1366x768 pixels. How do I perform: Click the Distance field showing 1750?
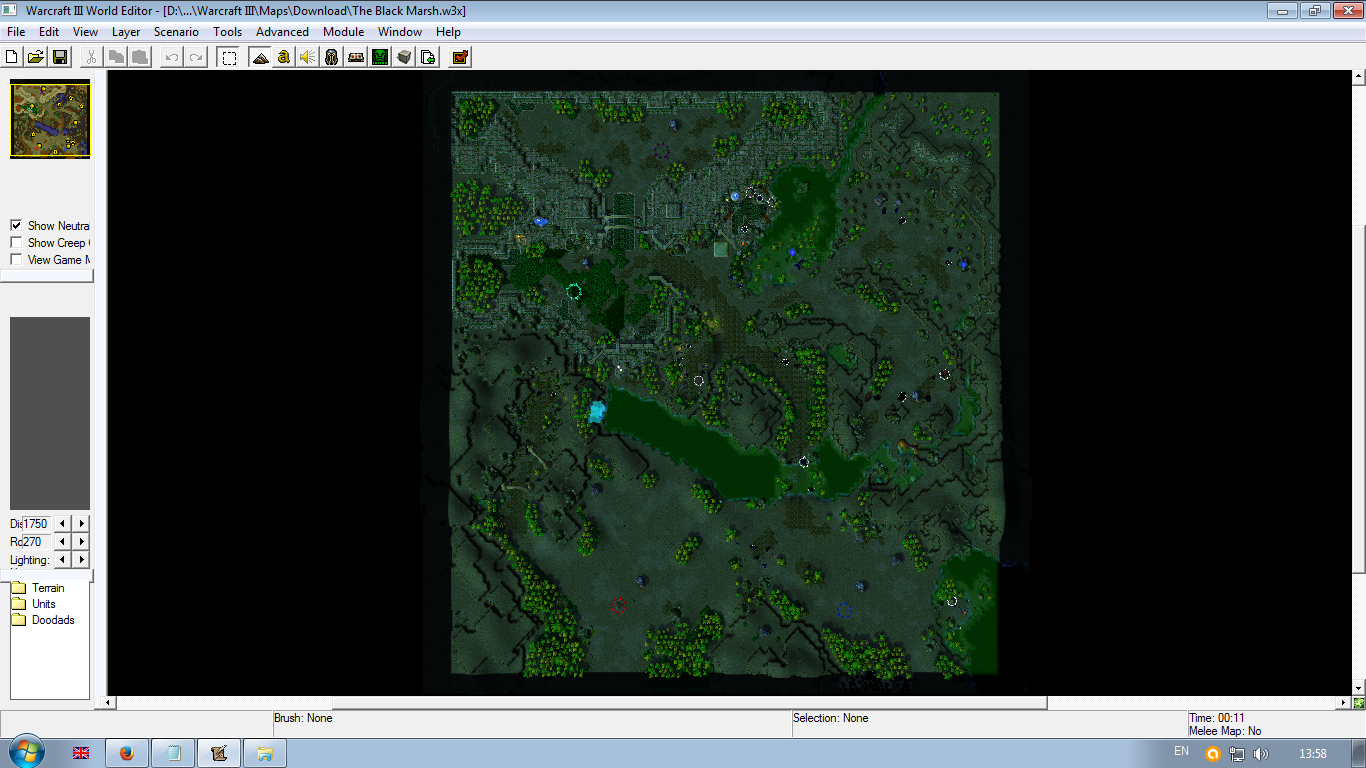[x=36, y=524]
